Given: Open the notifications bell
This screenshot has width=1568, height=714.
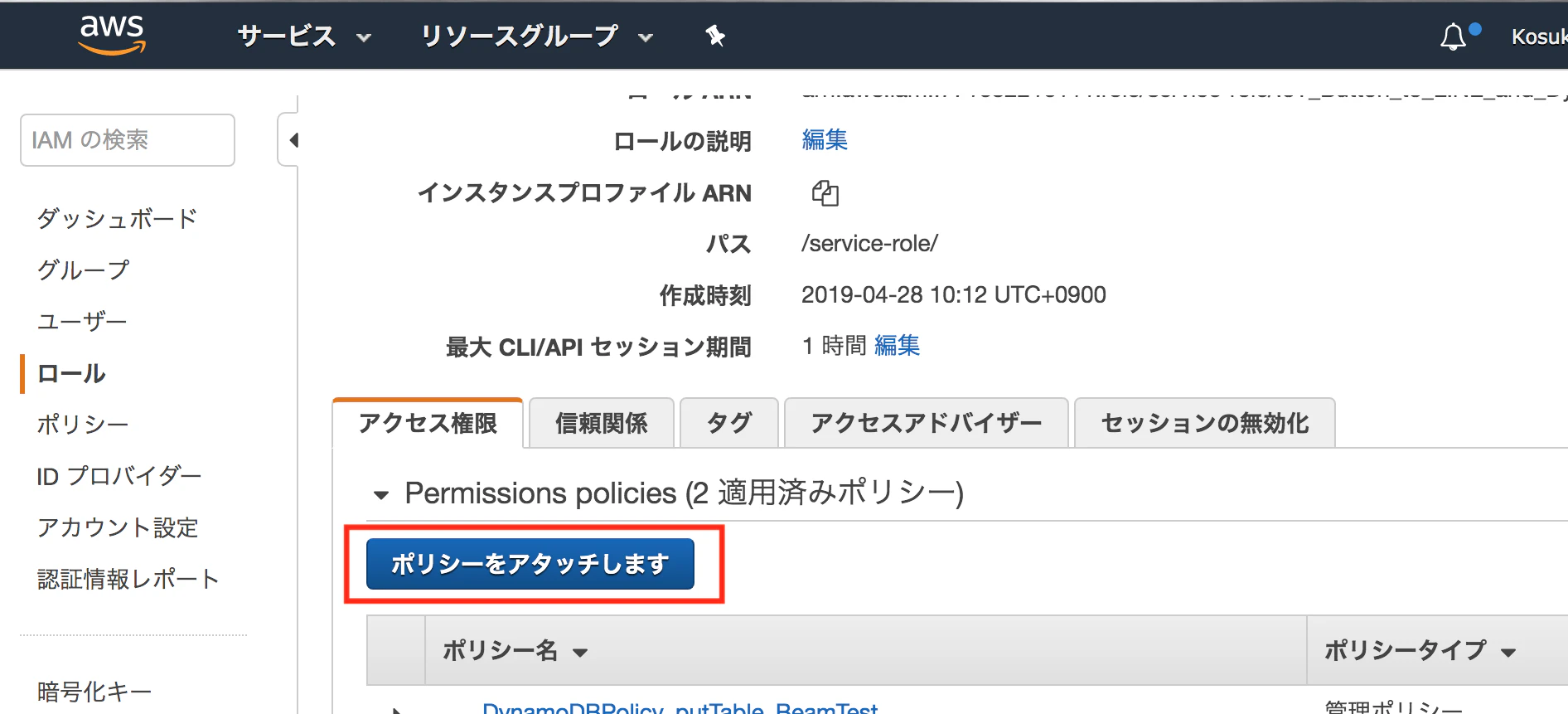Looking at the screenshot, I should (x=1453, y=36).
